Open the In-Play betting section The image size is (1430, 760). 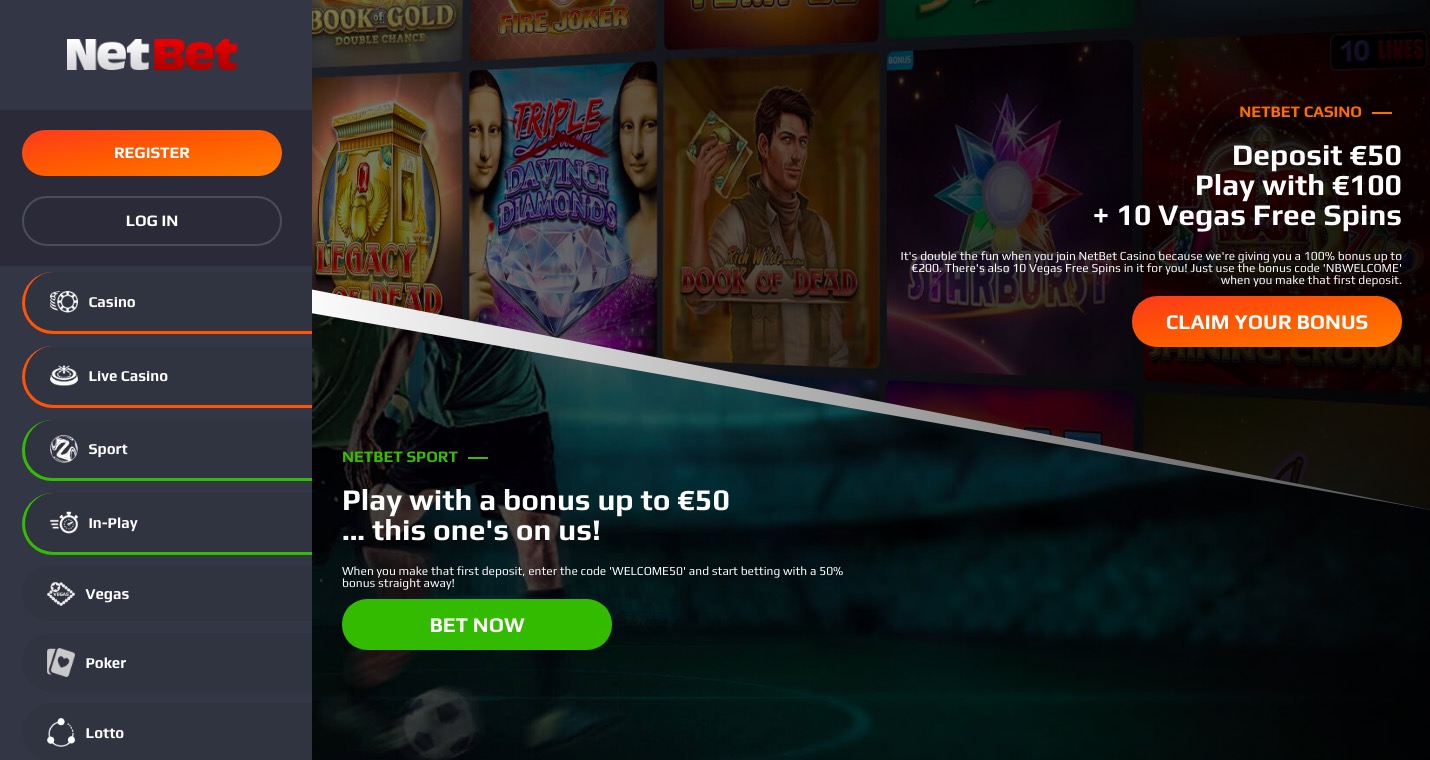tap(167, 523)
